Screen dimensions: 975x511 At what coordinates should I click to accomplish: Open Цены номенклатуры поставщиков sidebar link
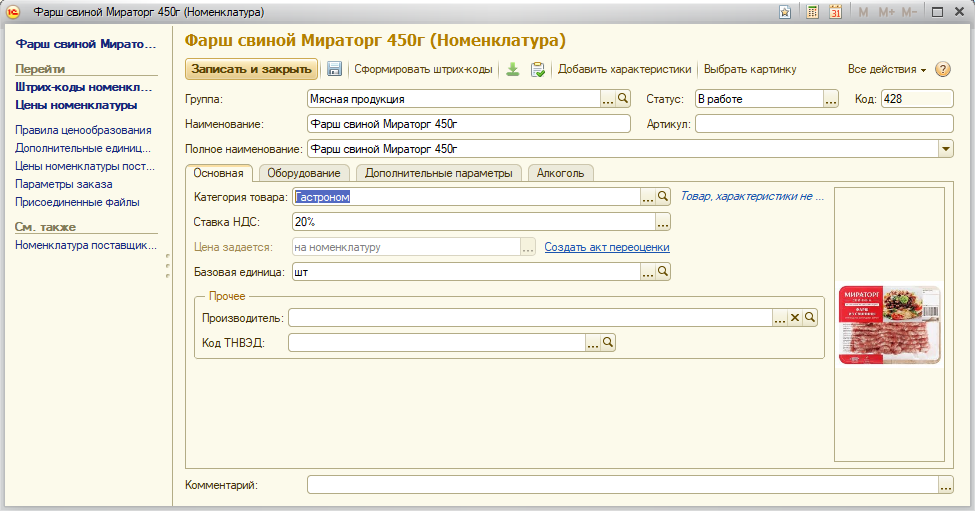click(85, 166)
